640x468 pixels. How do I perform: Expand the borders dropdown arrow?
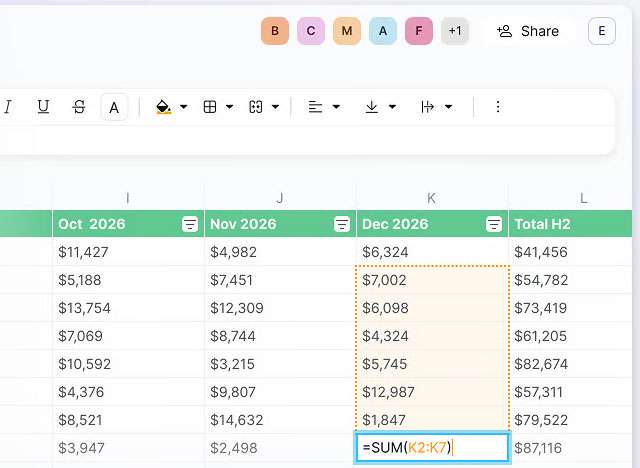(x=229, y=107)
